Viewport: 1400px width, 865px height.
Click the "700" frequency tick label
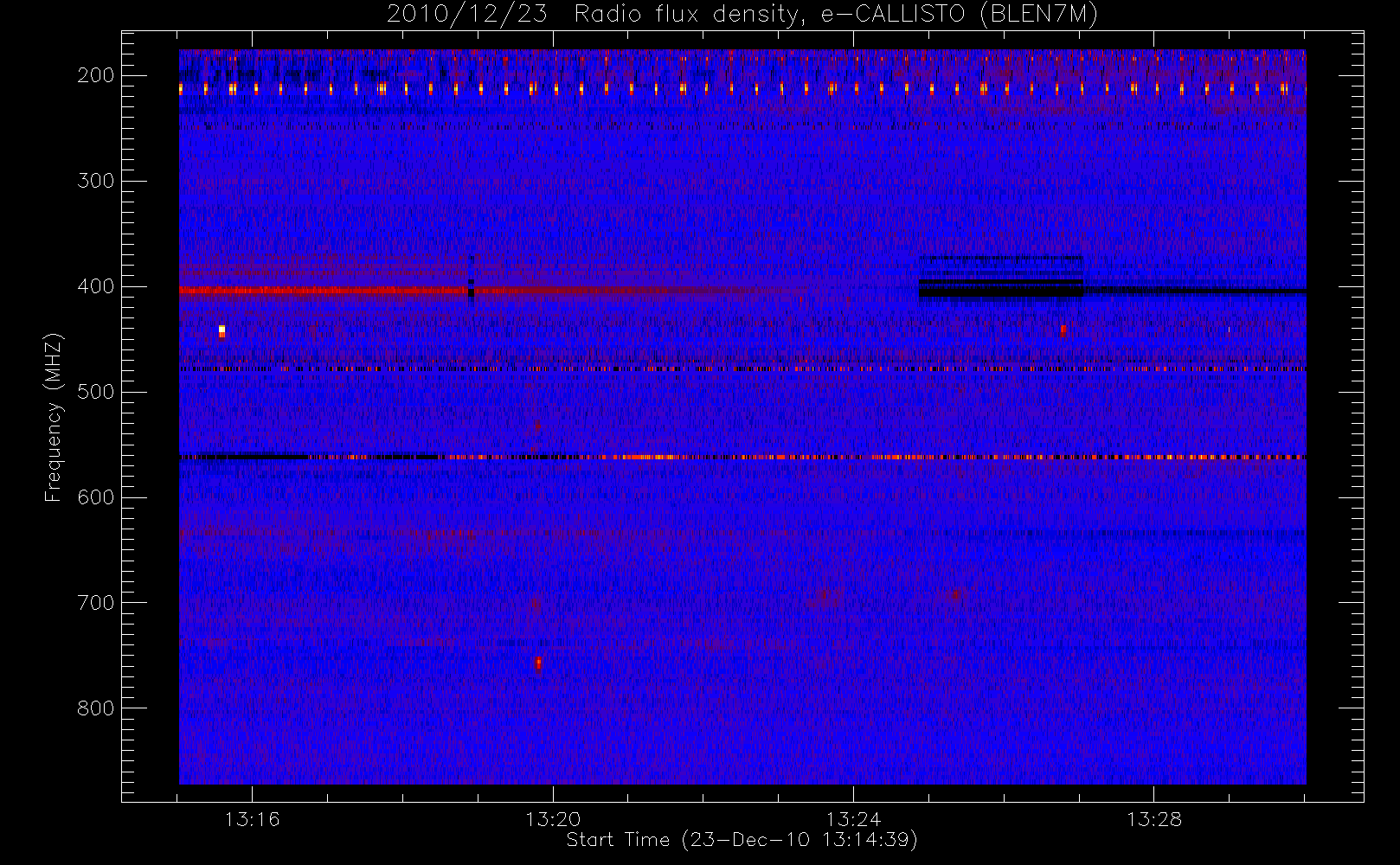96,603
